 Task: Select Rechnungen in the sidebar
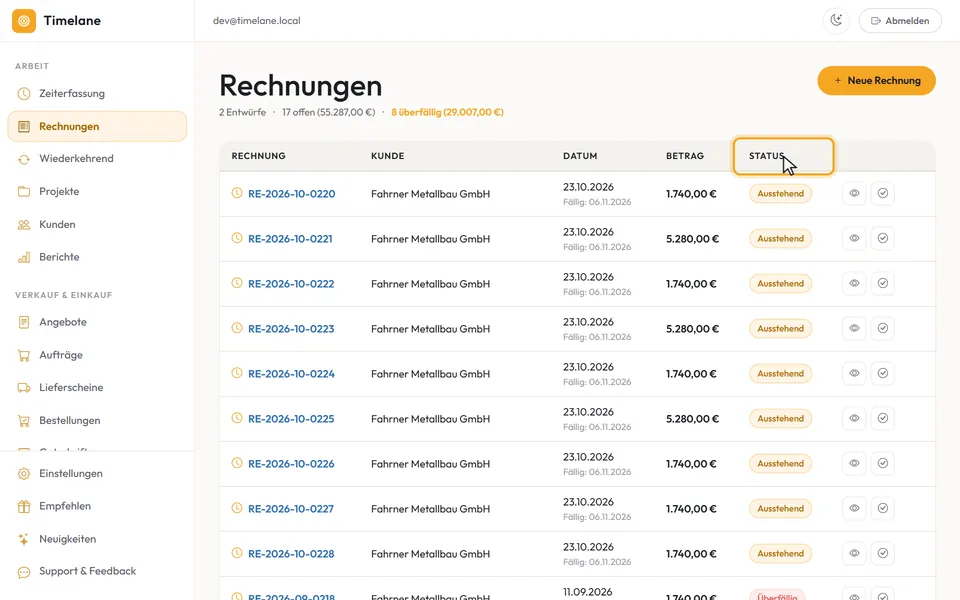coord(97,126)
